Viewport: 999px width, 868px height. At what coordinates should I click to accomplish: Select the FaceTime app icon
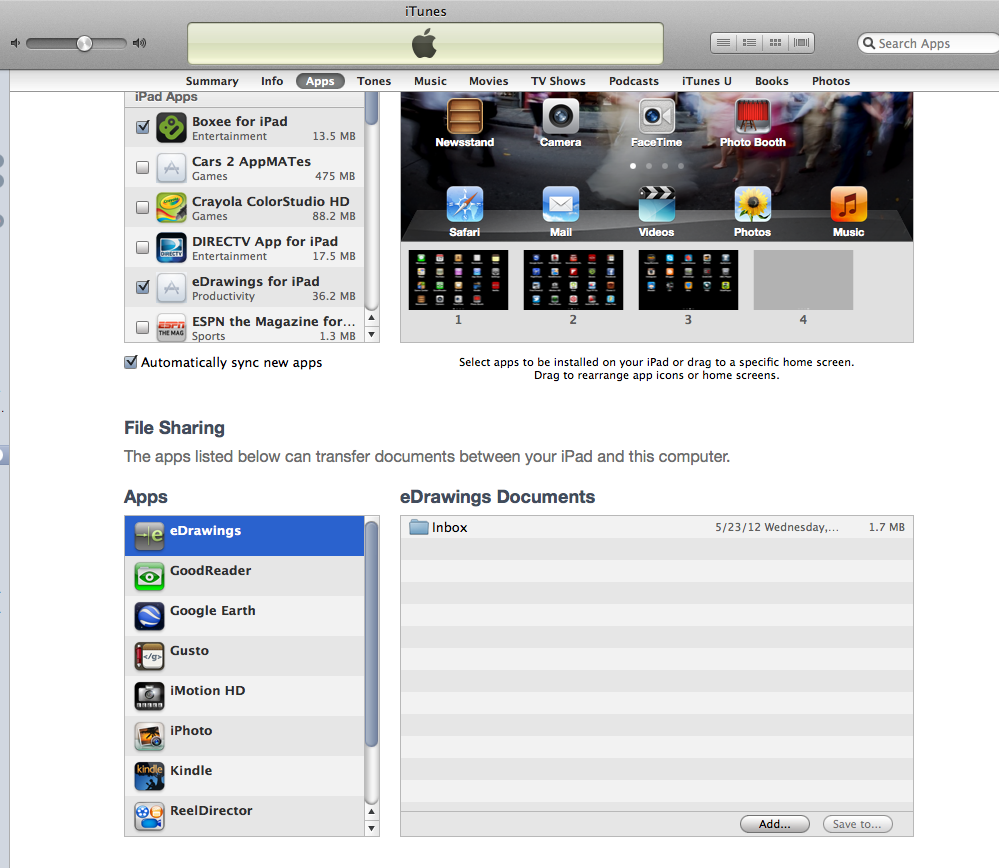pyautogui.click(x=657, y=117)
